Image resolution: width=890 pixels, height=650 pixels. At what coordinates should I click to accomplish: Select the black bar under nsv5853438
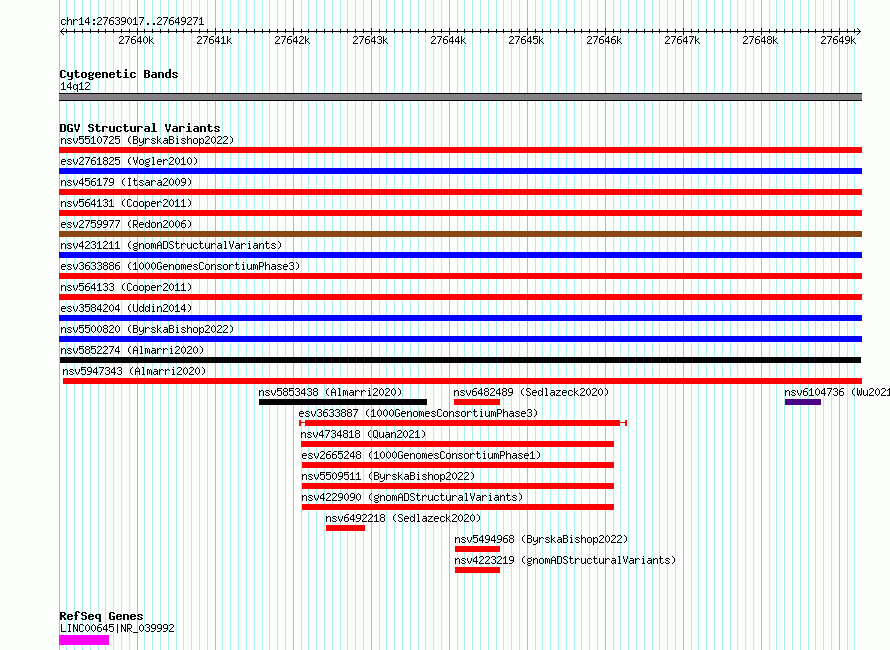(x=343, y=402)
